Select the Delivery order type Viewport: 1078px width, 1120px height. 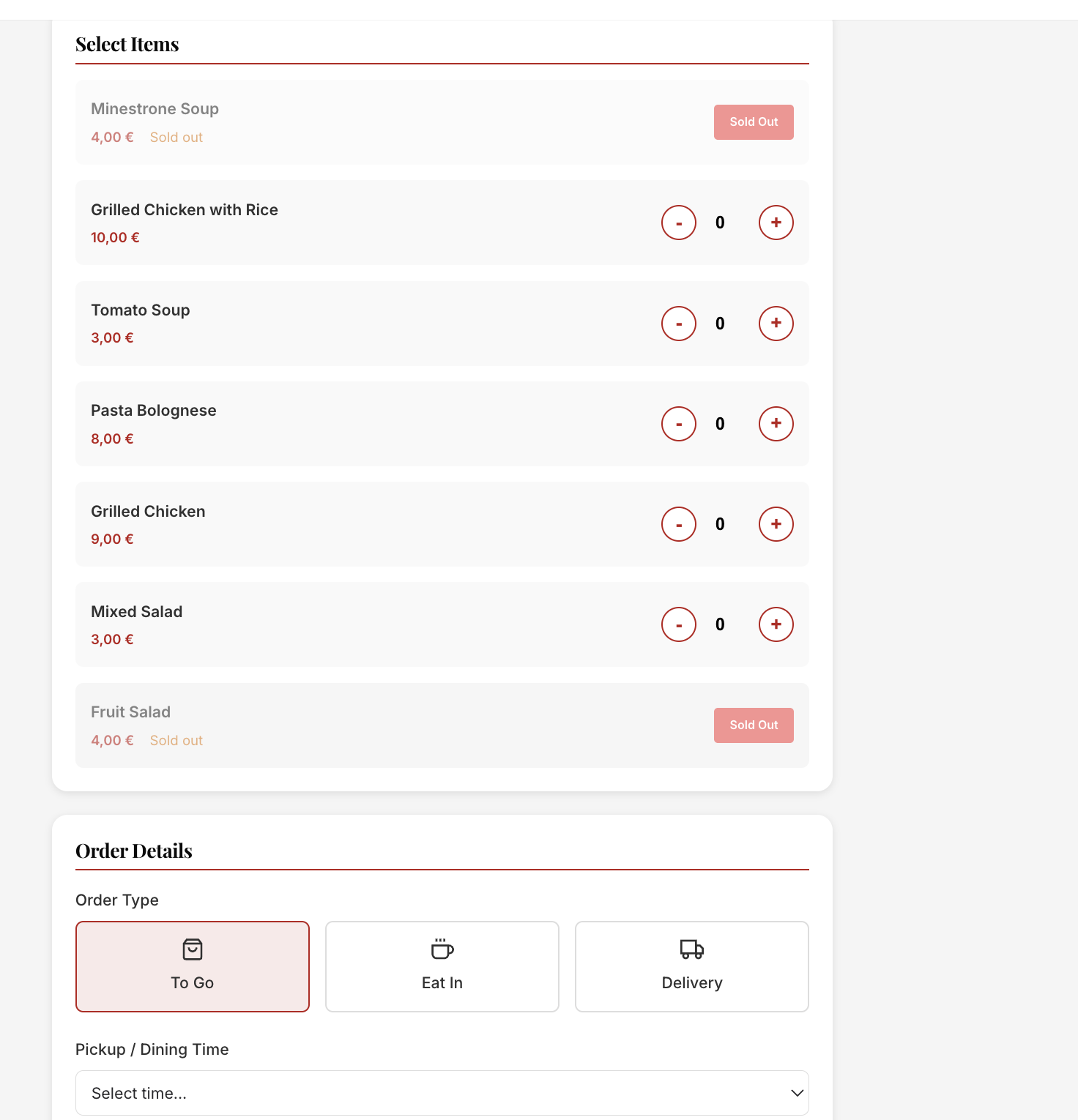pyautogui.click(x=691, y=966)
